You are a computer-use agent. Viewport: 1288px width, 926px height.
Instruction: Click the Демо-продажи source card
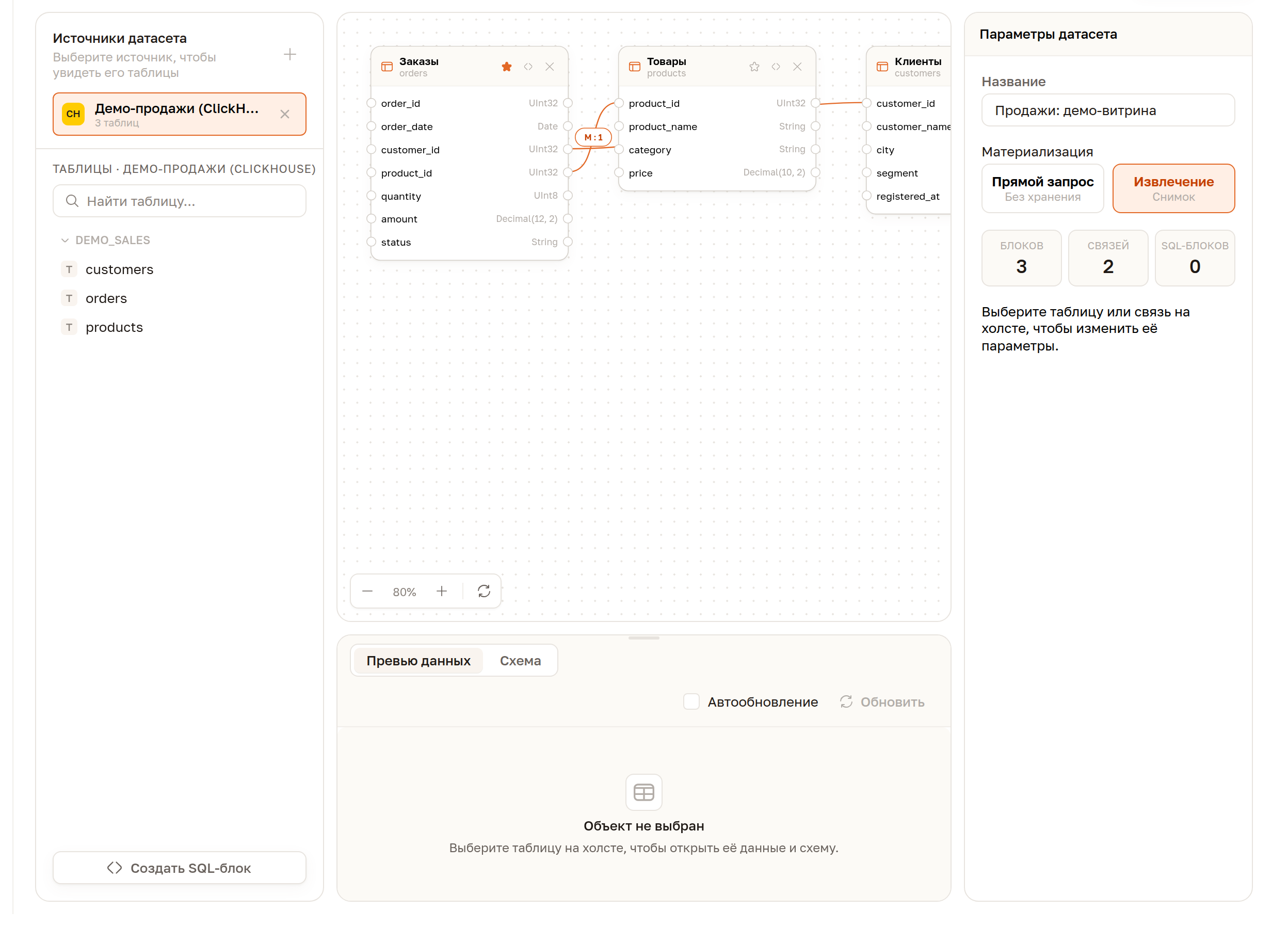coord(180,114)
